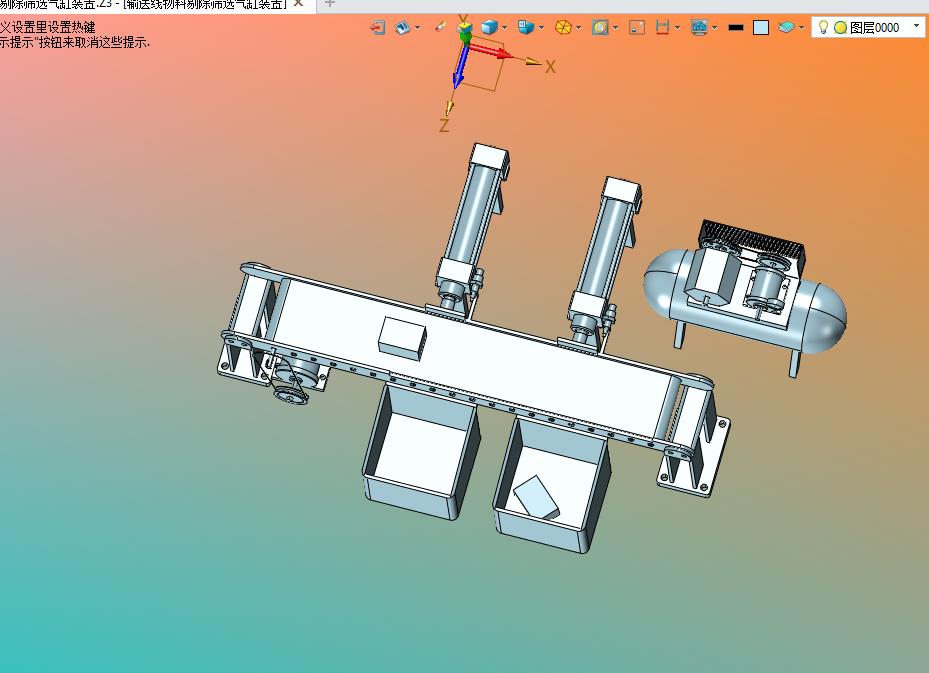Click the eraser tool icon
929x673 pixels.
tap(440, 27)
